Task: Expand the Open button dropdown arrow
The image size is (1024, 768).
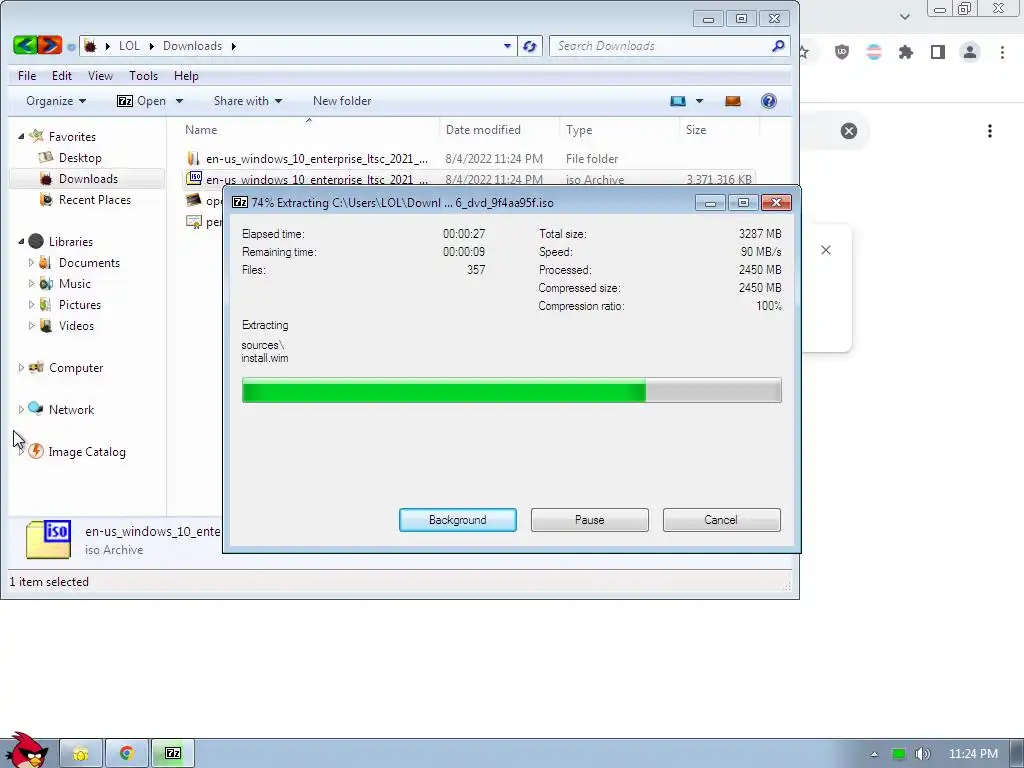Action: click(179, 101)
